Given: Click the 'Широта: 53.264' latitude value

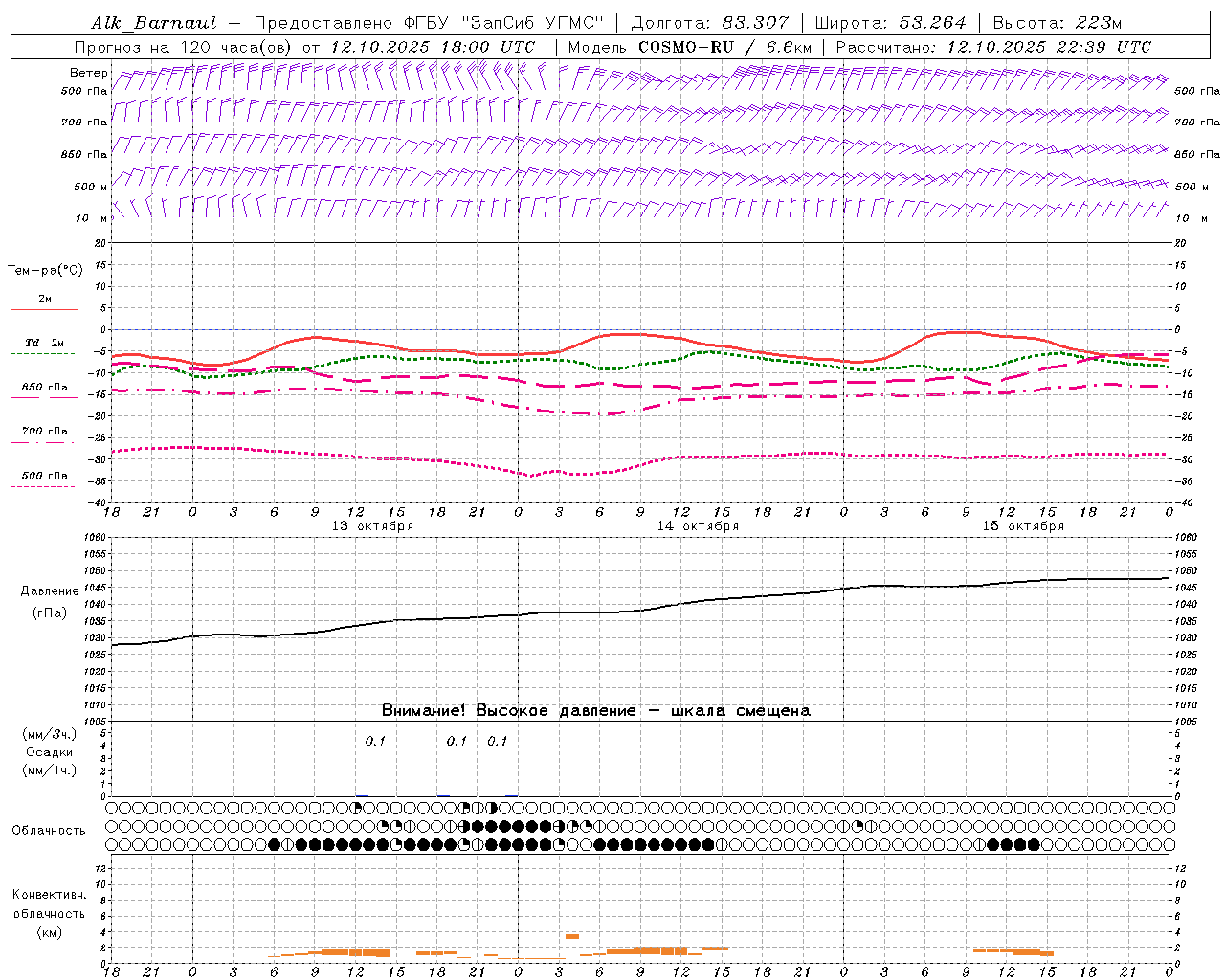Looking at the screenshot, I should [x=890, y=23].
